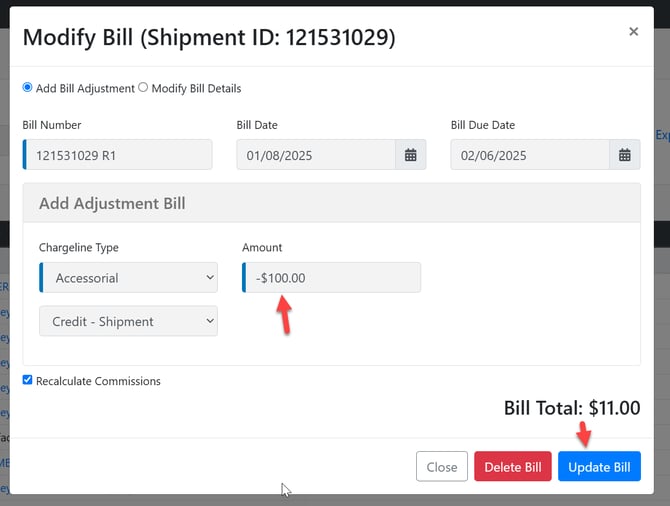
Task: Click the Chargeline Type label
Action: click(x=85, y=247)
